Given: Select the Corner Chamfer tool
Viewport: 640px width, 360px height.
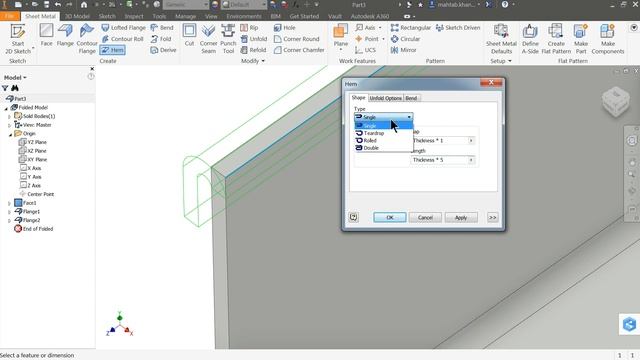Looking at the screenshot, I should pyautogui.click(x=299, y=50).
